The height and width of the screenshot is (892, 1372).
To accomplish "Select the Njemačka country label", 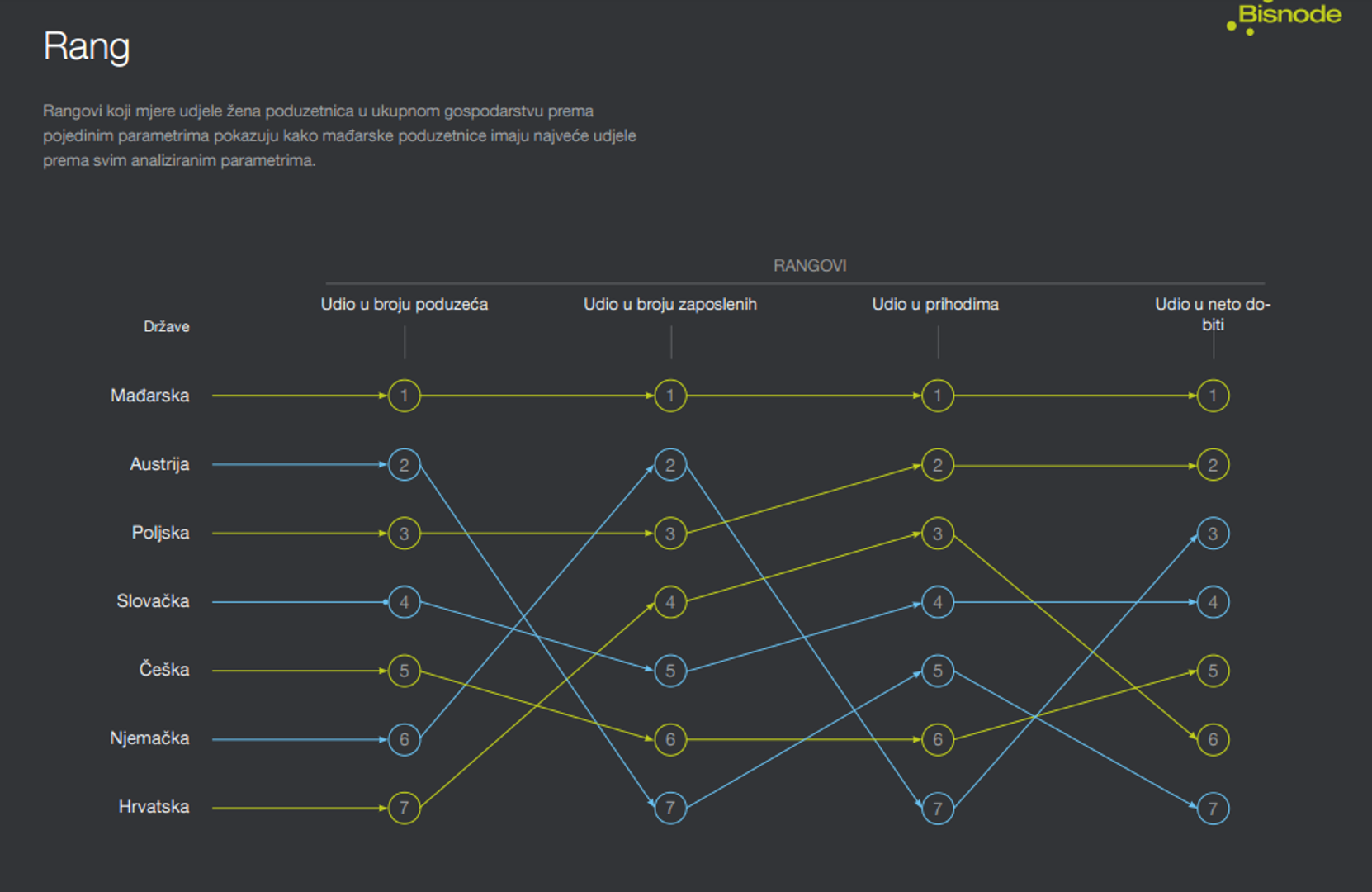I will [149, 738].
